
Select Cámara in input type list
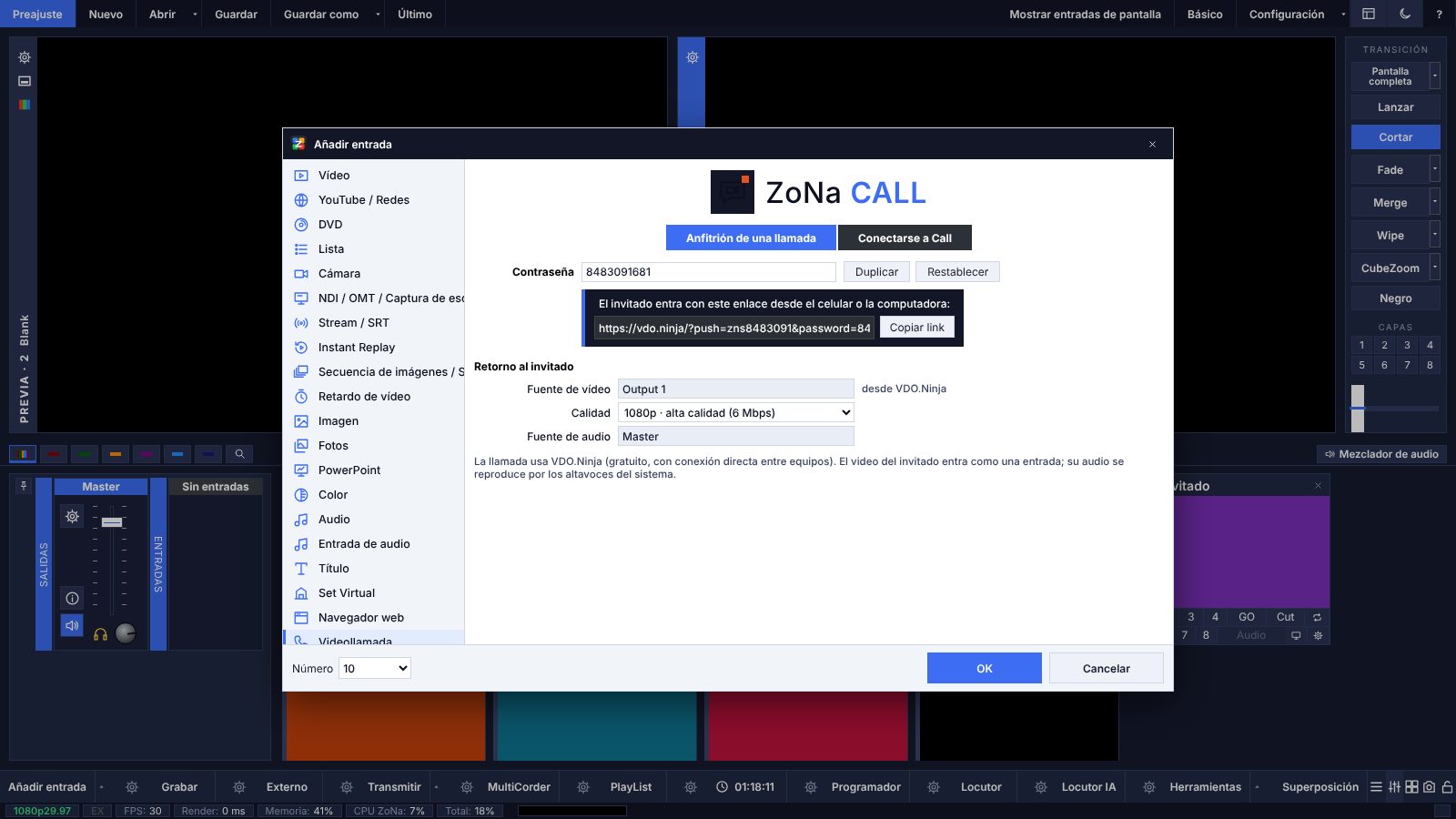[375, 274]
